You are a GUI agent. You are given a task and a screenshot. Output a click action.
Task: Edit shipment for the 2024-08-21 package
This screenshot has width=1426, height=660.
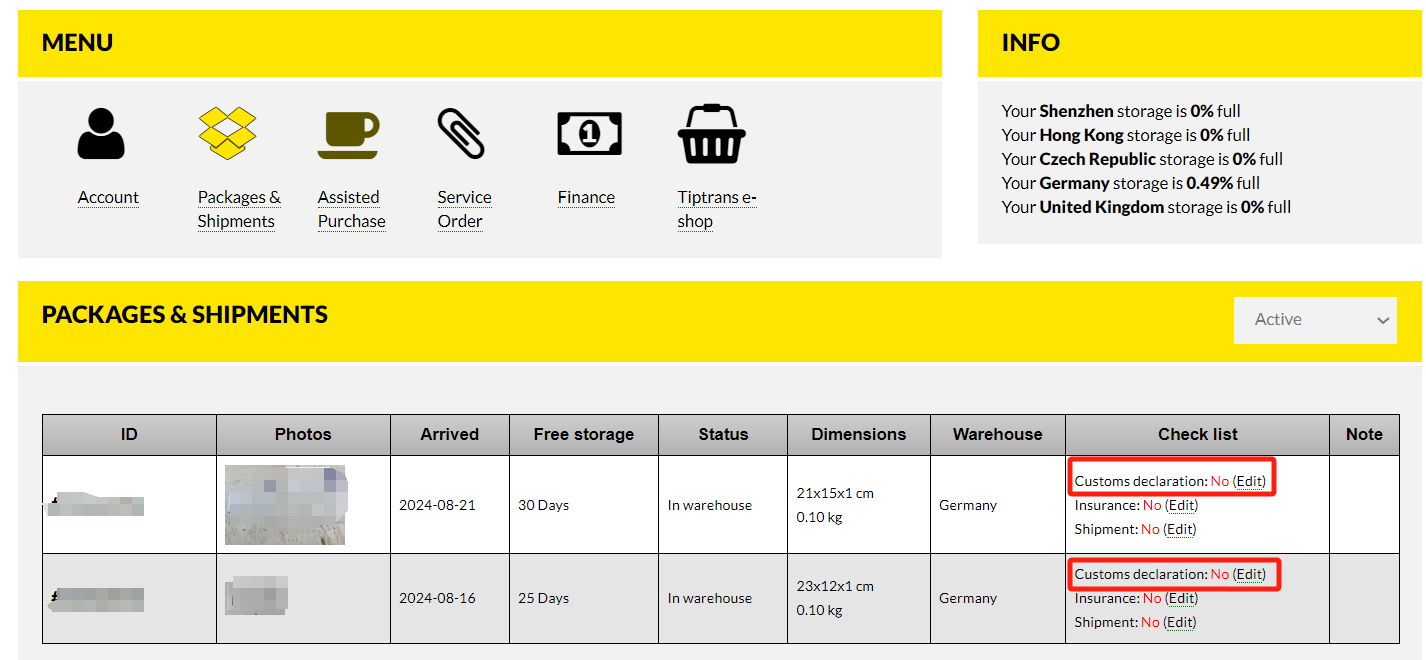[x=1180, y=529]
